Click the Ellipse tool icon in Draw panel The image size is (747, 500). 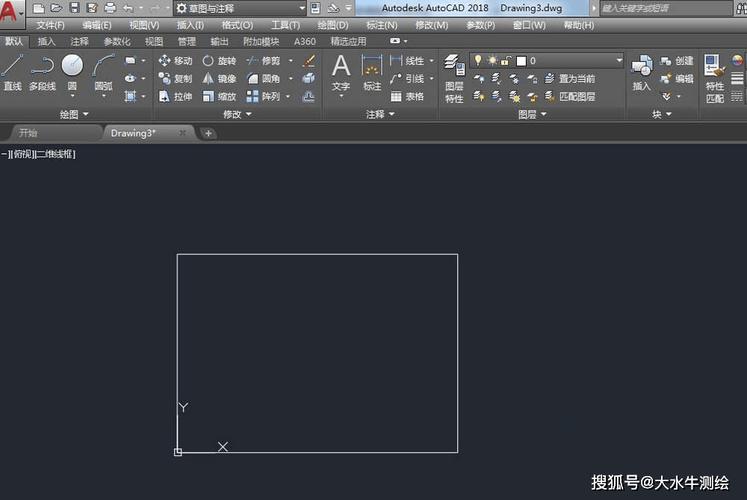[131, 78]
